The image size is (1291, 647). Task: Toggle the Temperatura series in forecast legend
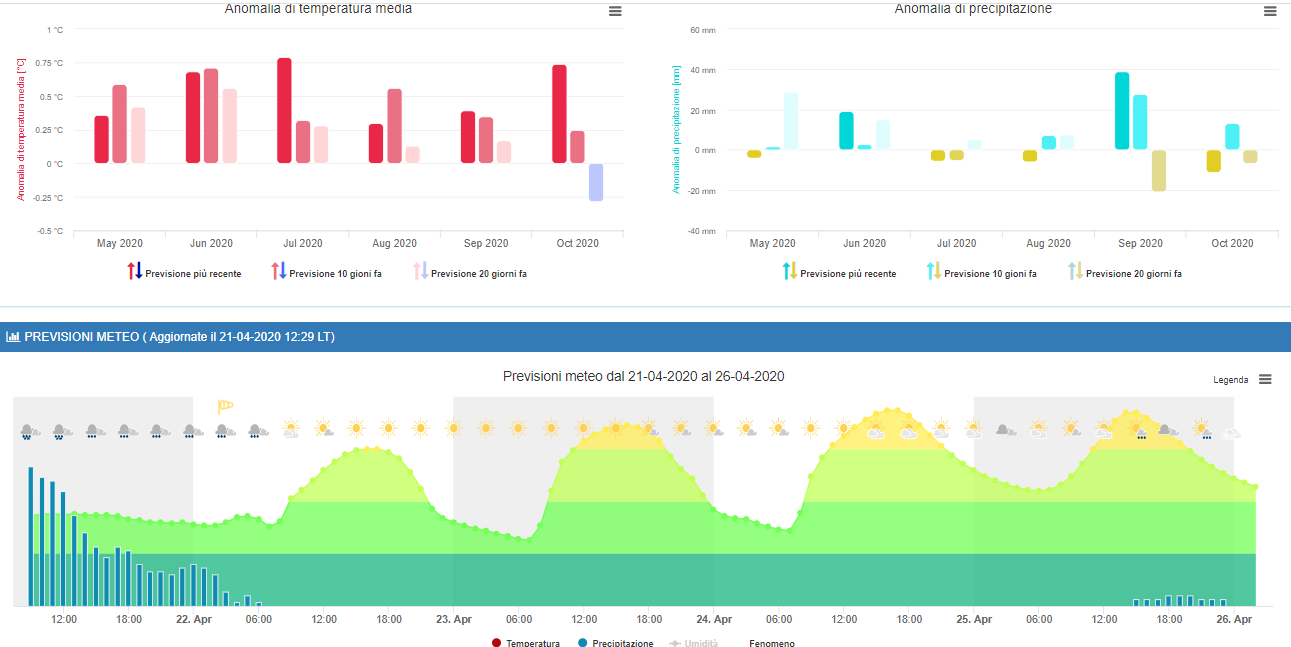coord(525,643)
